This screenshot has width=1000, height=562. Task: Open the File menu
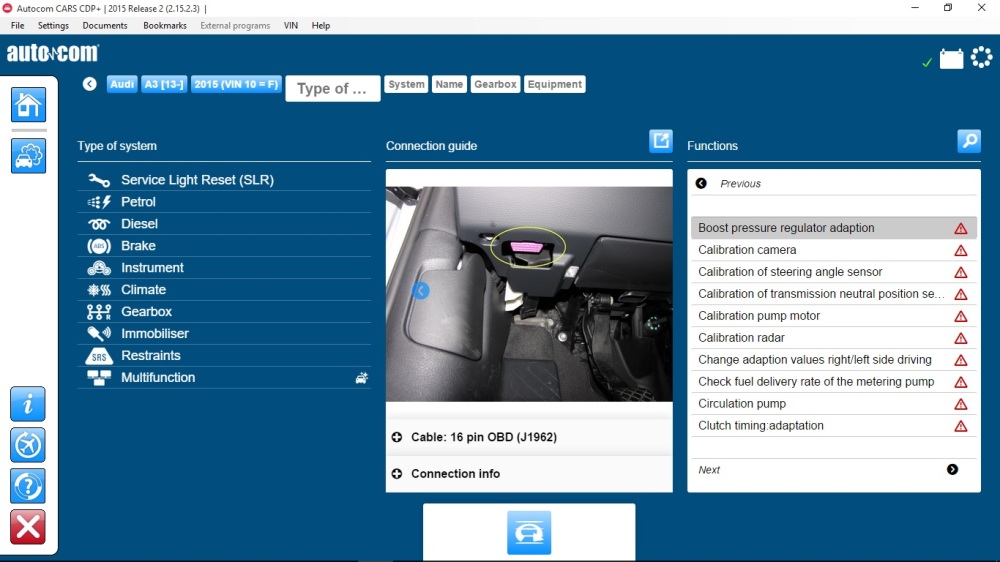(x=18, y=26)
